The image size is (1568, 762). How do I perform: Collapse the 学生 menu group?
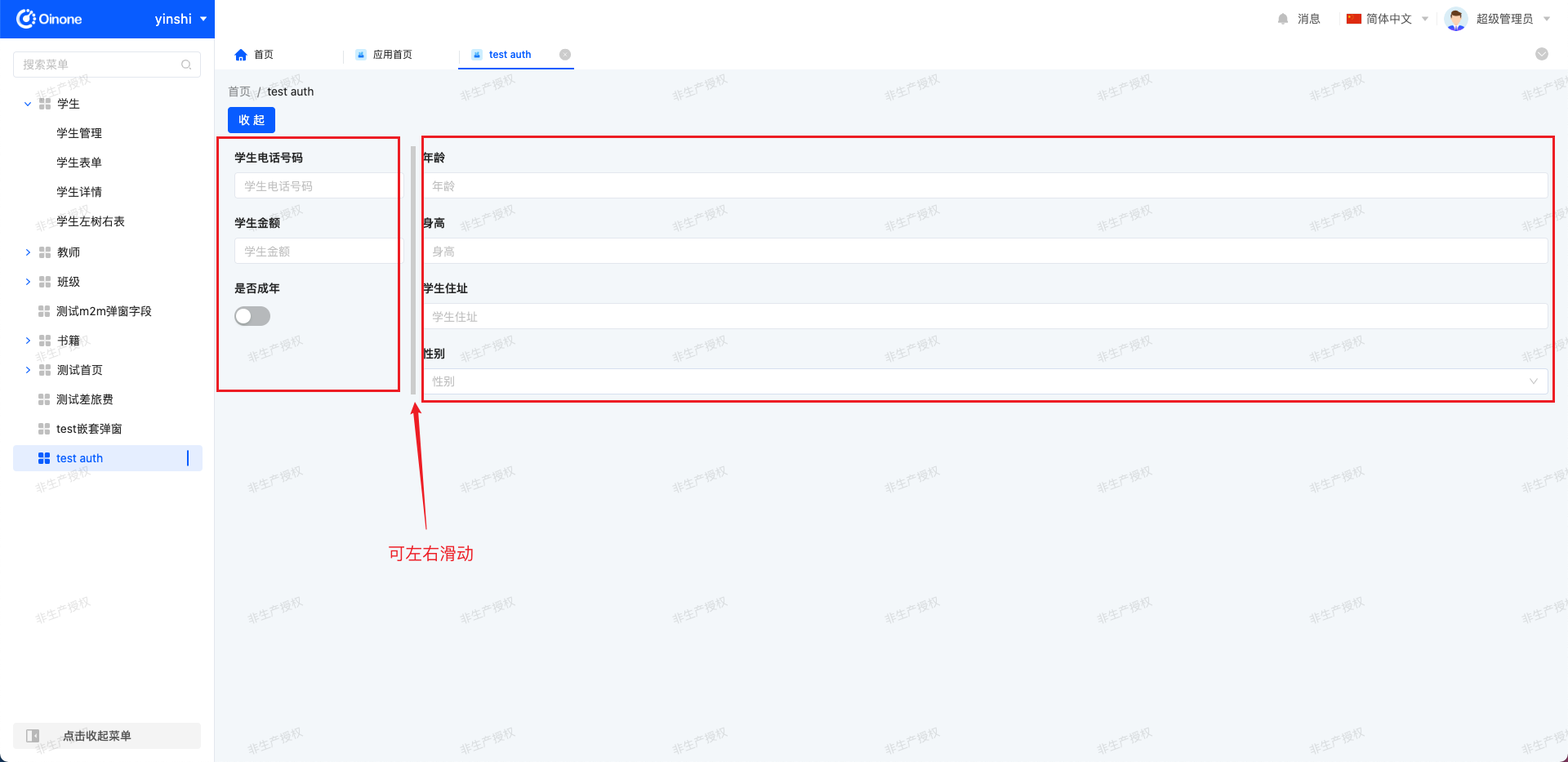pyautogui.click(x=28, y=104)
